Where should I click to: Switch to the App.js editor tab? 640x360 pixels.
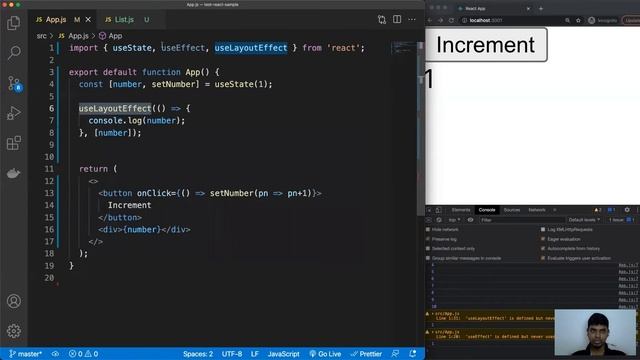(56, 20)
